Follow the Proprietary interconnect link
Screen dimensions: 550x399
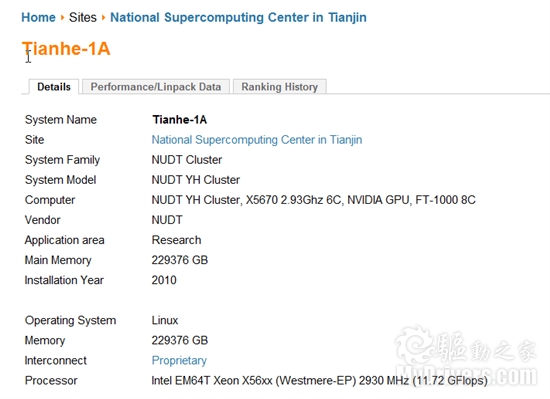pos(179,360)
